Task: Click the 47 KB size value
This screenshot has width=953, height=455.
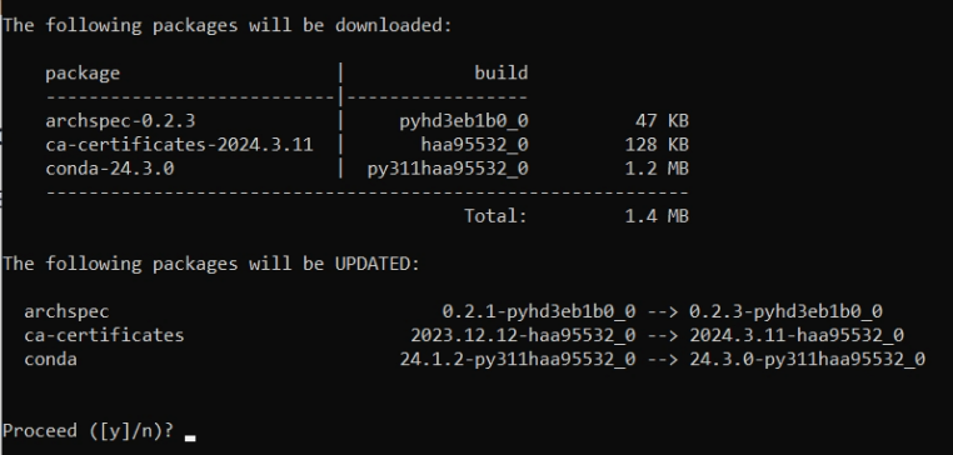Action: pos(662,121)
